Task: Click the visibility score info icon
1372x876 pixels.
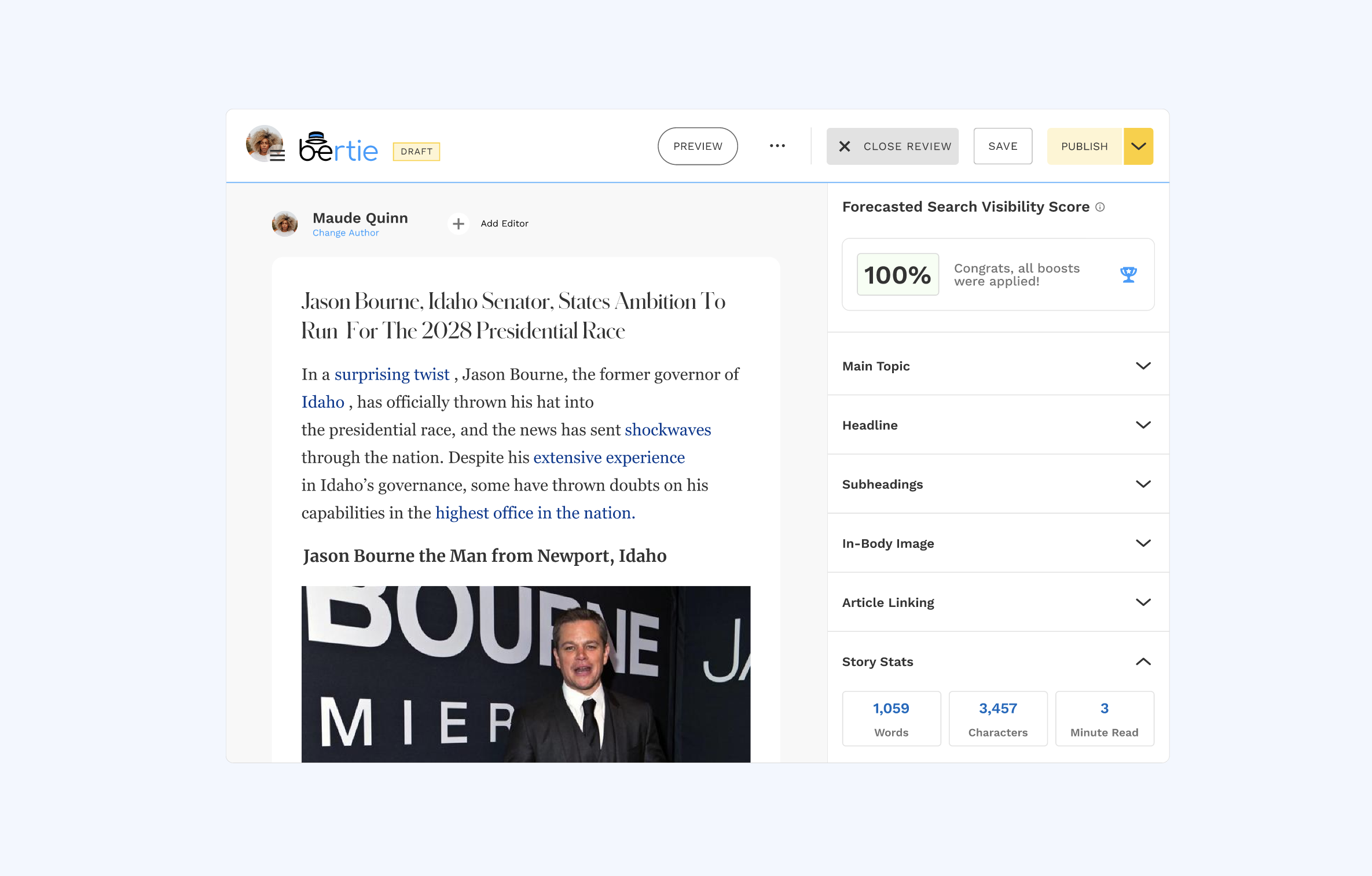Action: click(1100, 207)
